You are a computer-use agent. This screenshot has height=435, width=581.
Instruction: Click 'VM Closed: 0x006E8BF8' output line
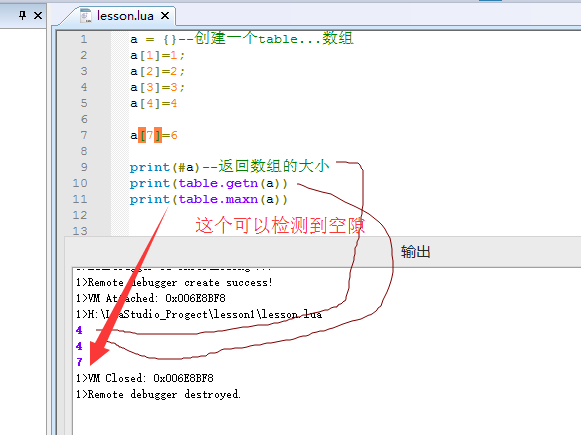[x=145, y=378]
